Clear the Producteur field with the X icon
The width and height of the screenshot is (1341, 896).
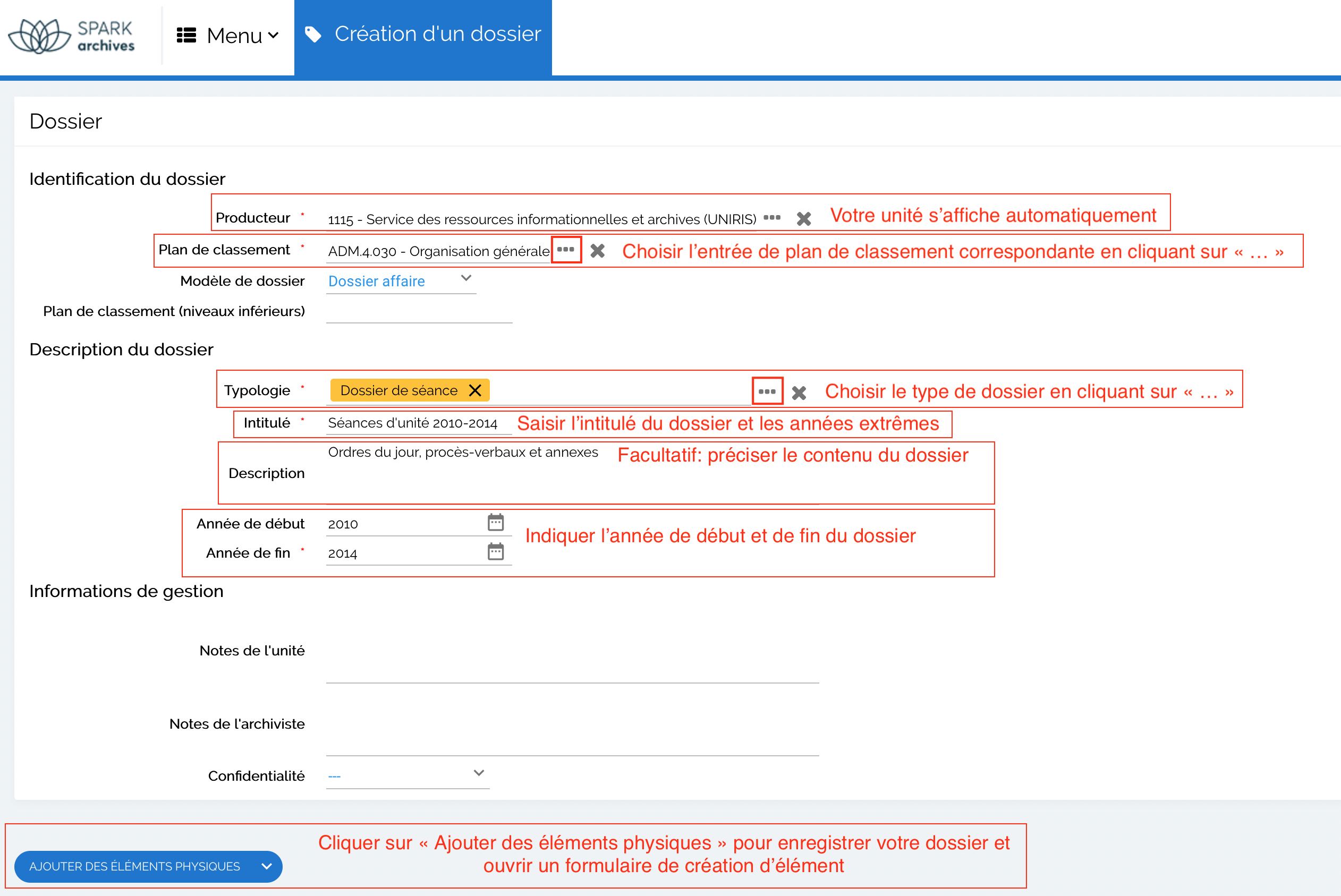(804, 219)
